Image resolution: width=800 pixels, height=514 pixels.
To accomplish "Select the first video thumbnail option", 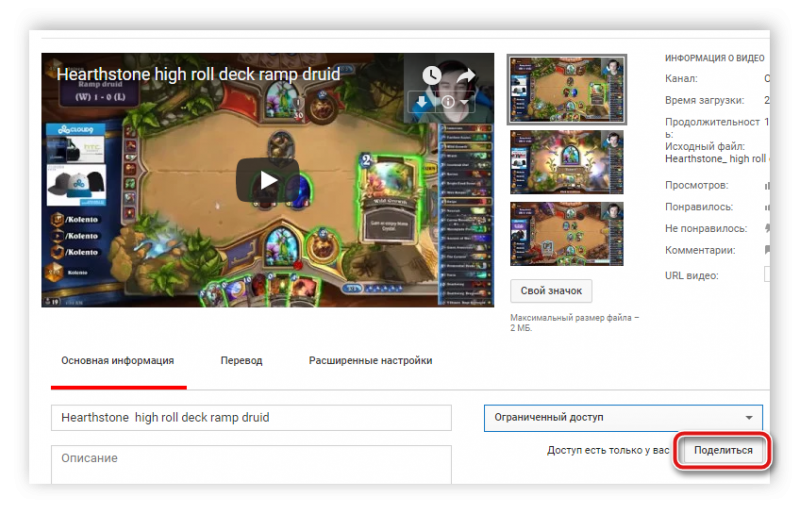I will (x=566, y=90).
